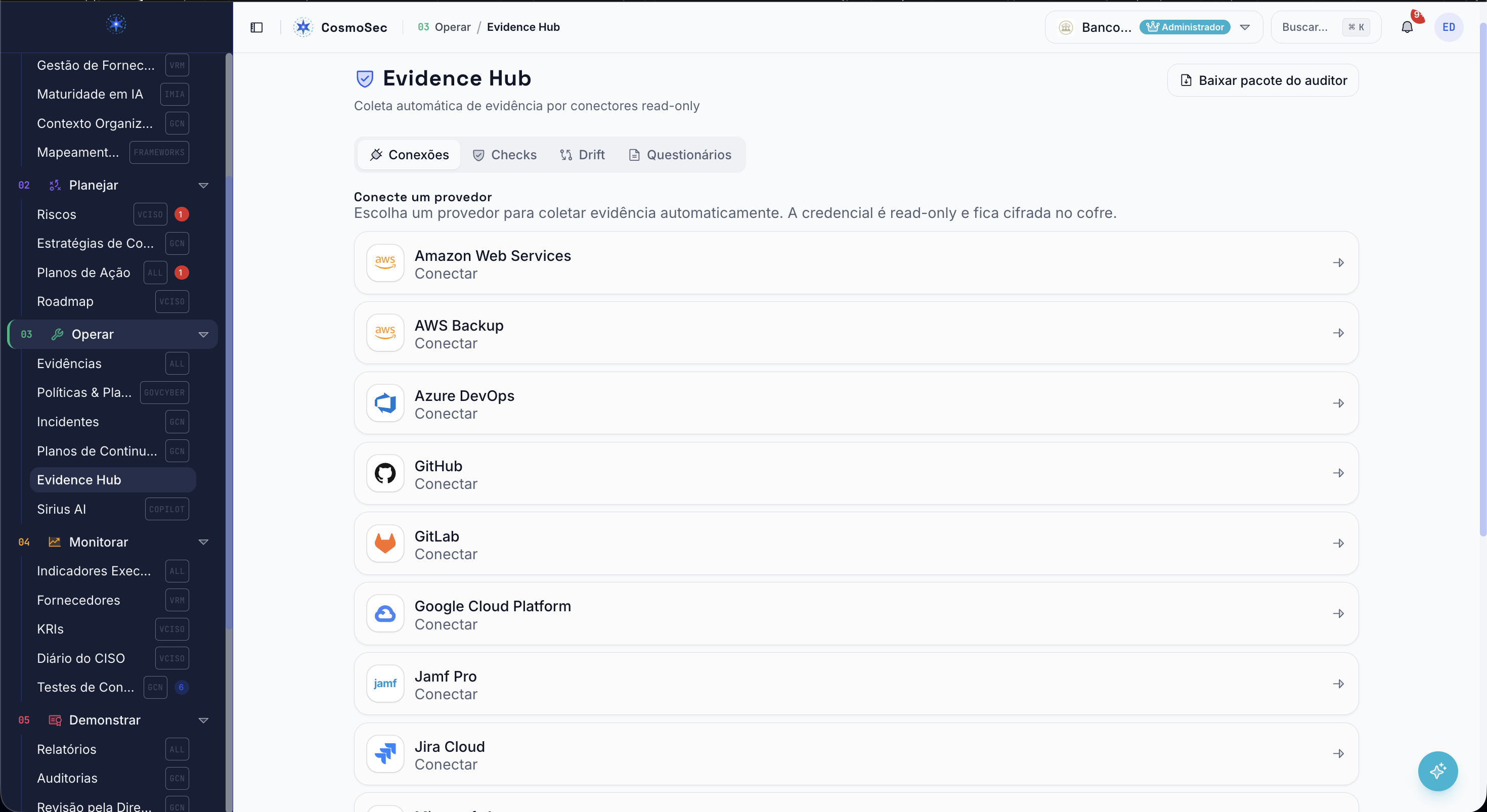Click the Google Cloud Platform logo
Screen dimensions: 1487x812
(385, 613)
